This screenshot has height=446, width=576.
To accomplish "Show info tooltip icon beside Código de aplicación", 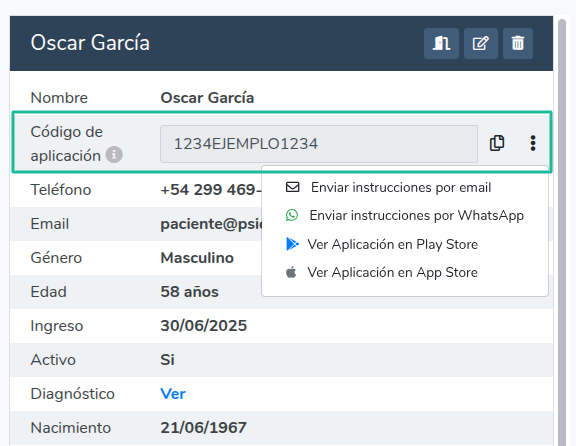I will [114, 155].
